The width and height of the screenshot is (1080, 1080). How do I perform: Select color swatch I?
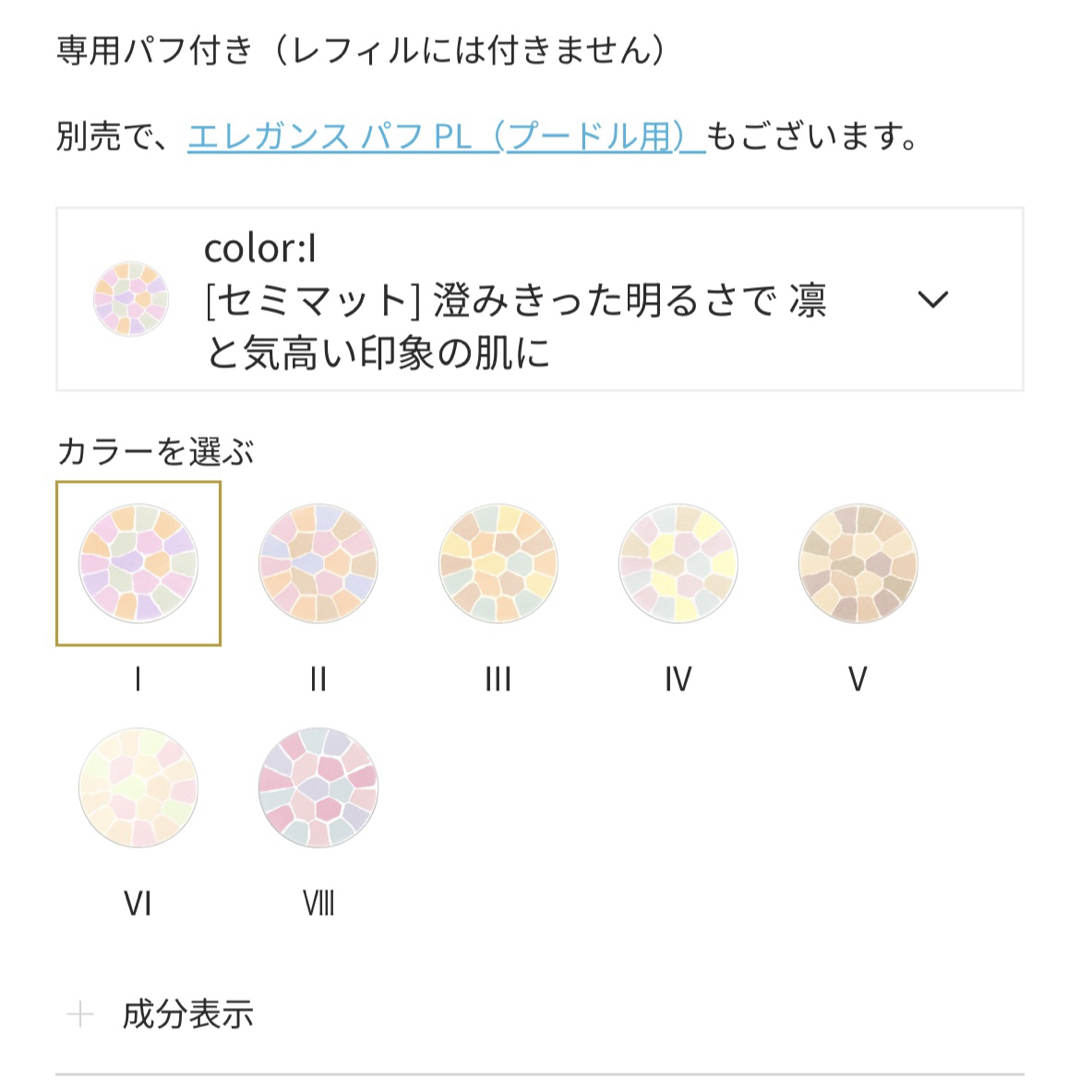point(138,563)
